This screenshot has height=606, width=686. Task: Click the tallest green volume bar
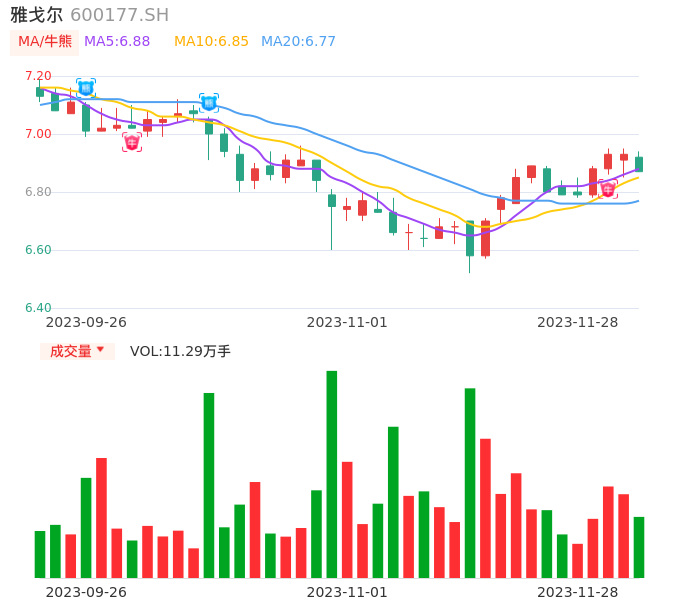(x=332, y=474)
